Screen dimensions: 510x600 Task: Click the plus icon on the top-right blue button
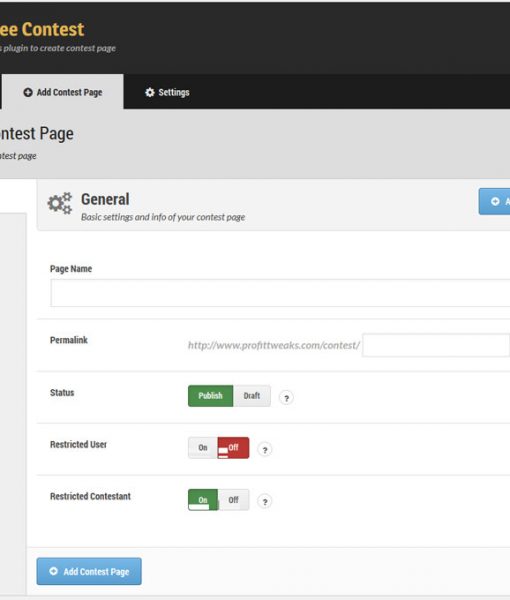click(x=495, y=201)
